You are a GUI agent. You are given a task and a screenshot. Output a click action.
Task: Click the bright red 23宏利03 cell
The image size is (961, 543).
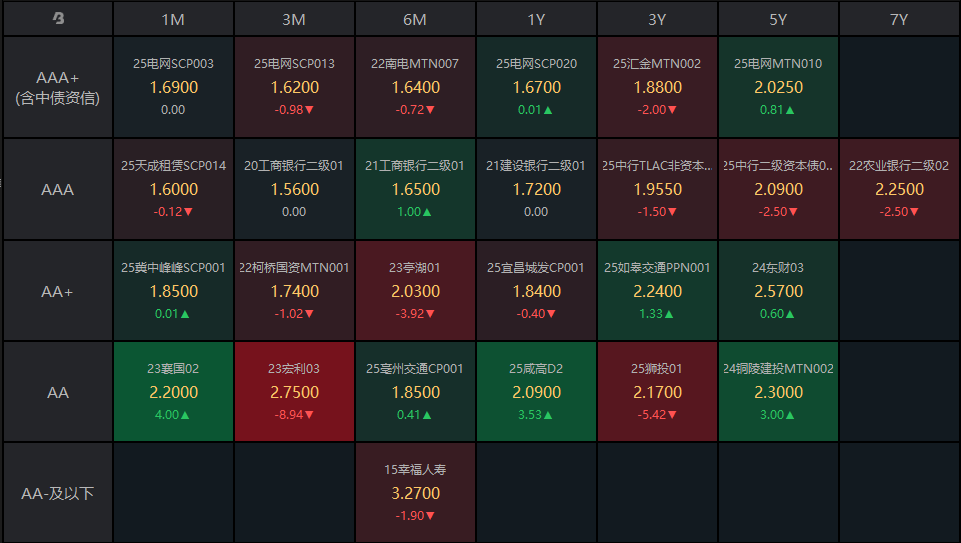click(x=294, y=392)
